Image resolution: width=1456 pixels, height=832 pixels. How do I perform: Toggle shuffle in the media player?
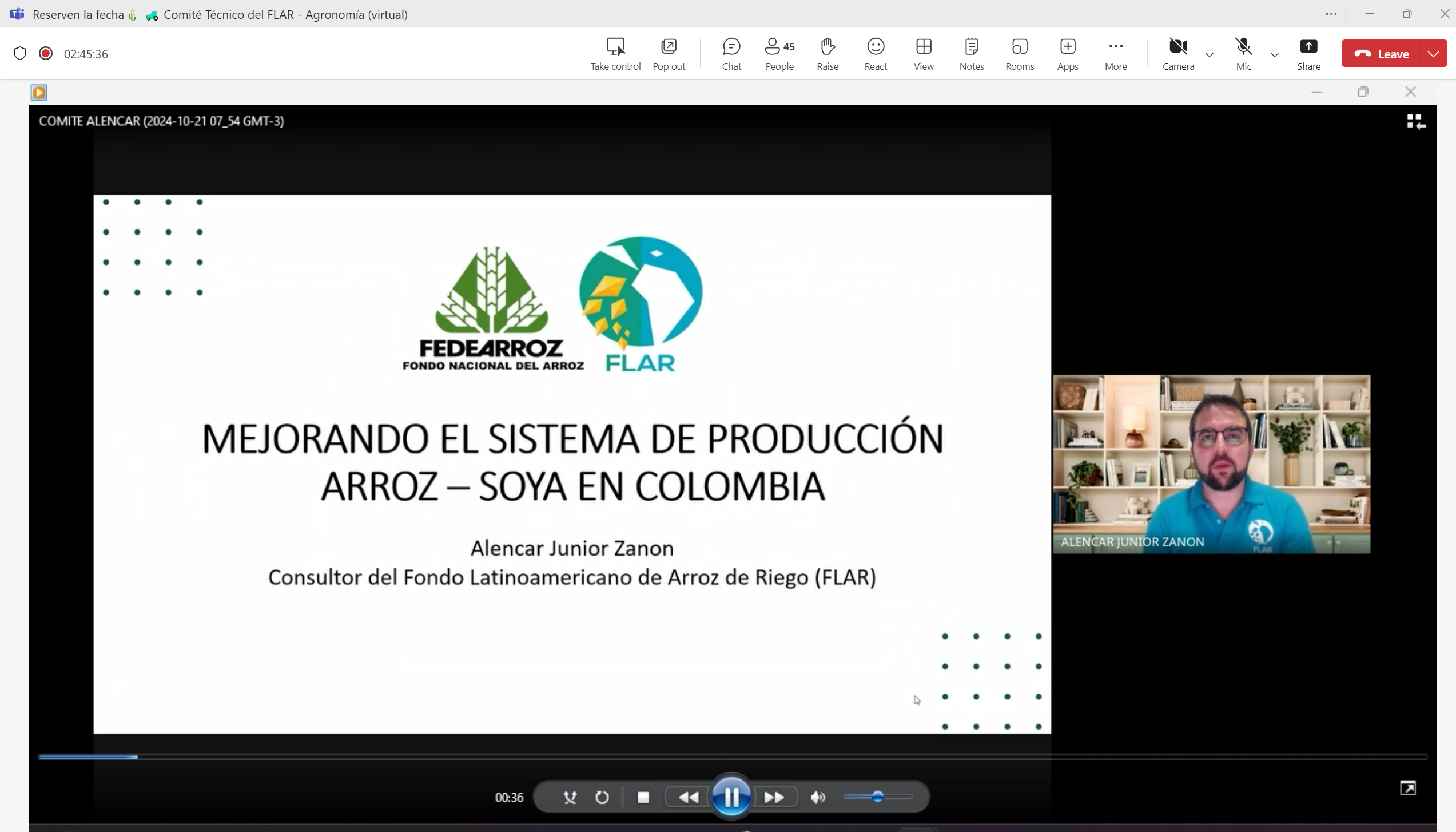570,797
